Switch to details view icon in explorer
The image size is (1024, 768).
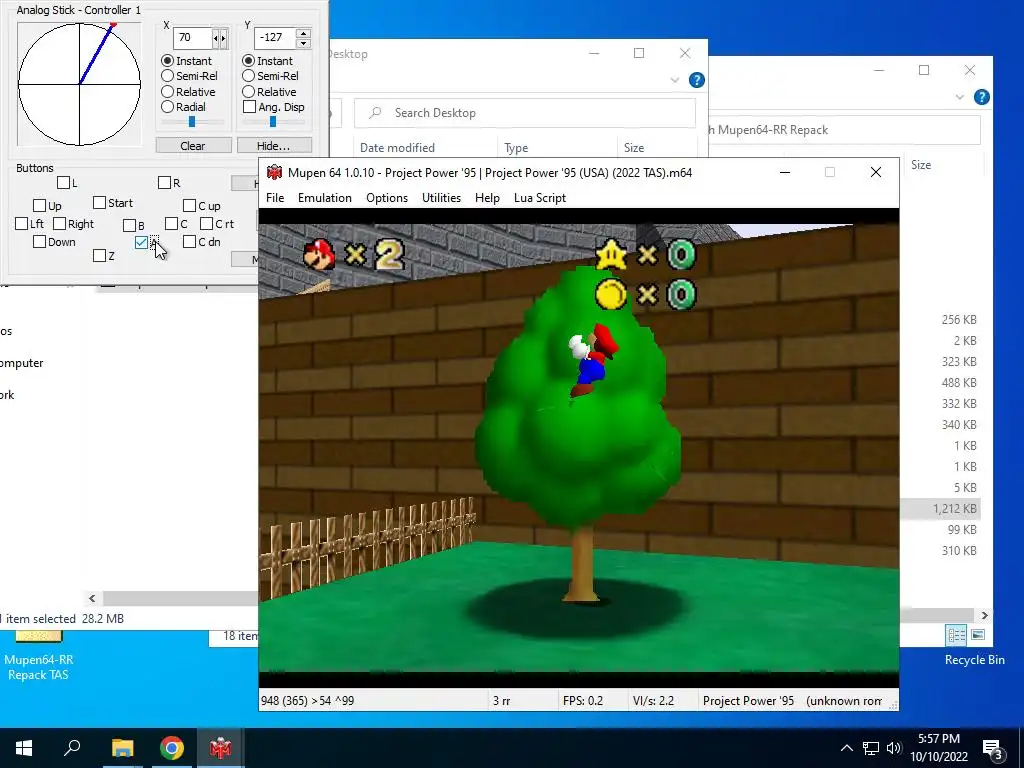(x=957, y=635)
